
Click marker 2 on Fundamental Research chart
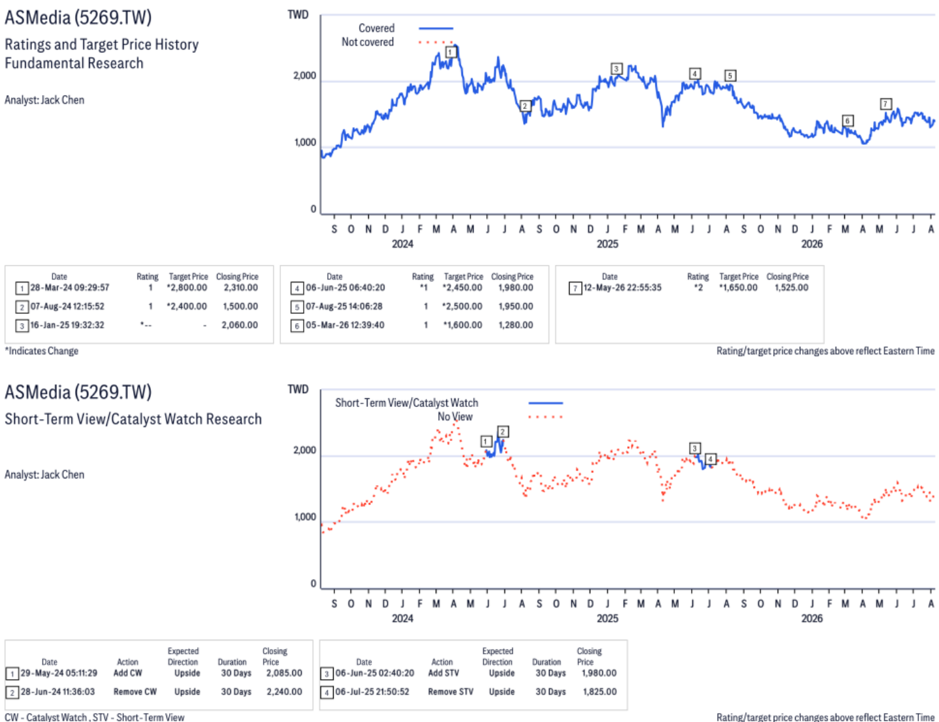click(525, 106)
